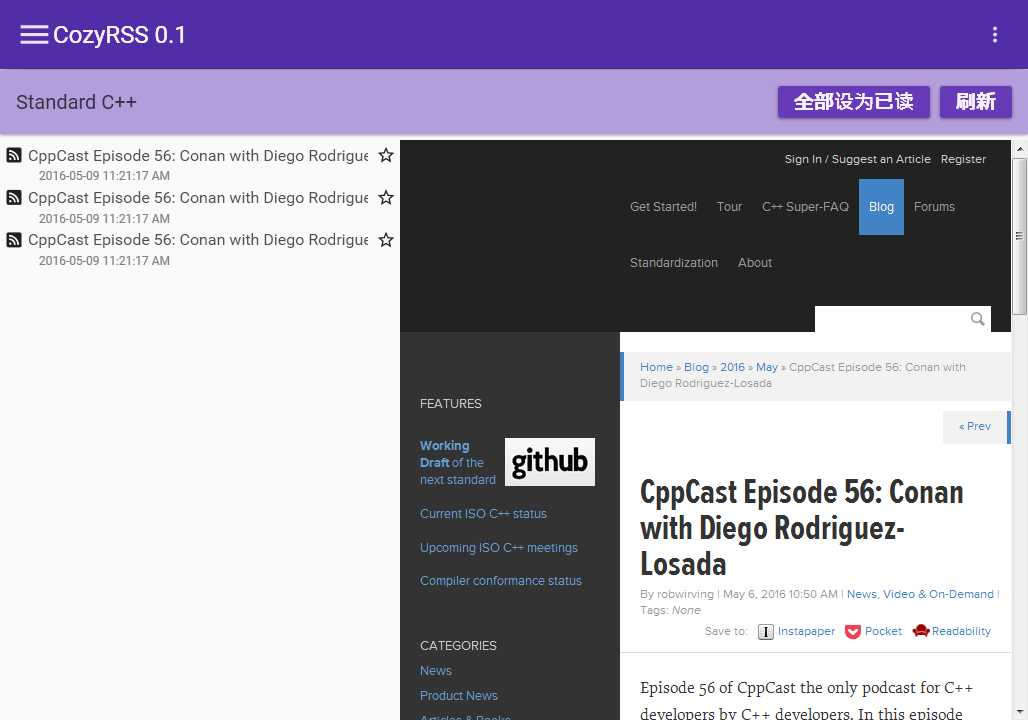The height and width of the screenshot is (720, 1028).
Task: Click News link in article byline
Action: [x=861, y=594]
